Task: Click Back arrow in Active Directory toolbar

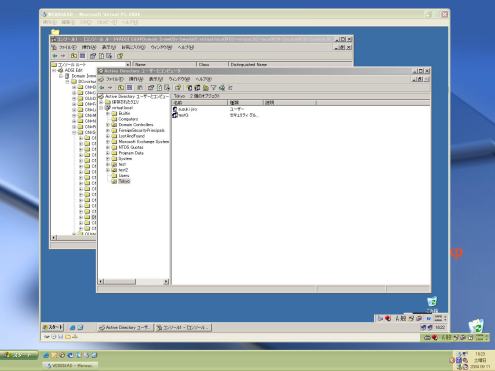Action: click(102, 88)
